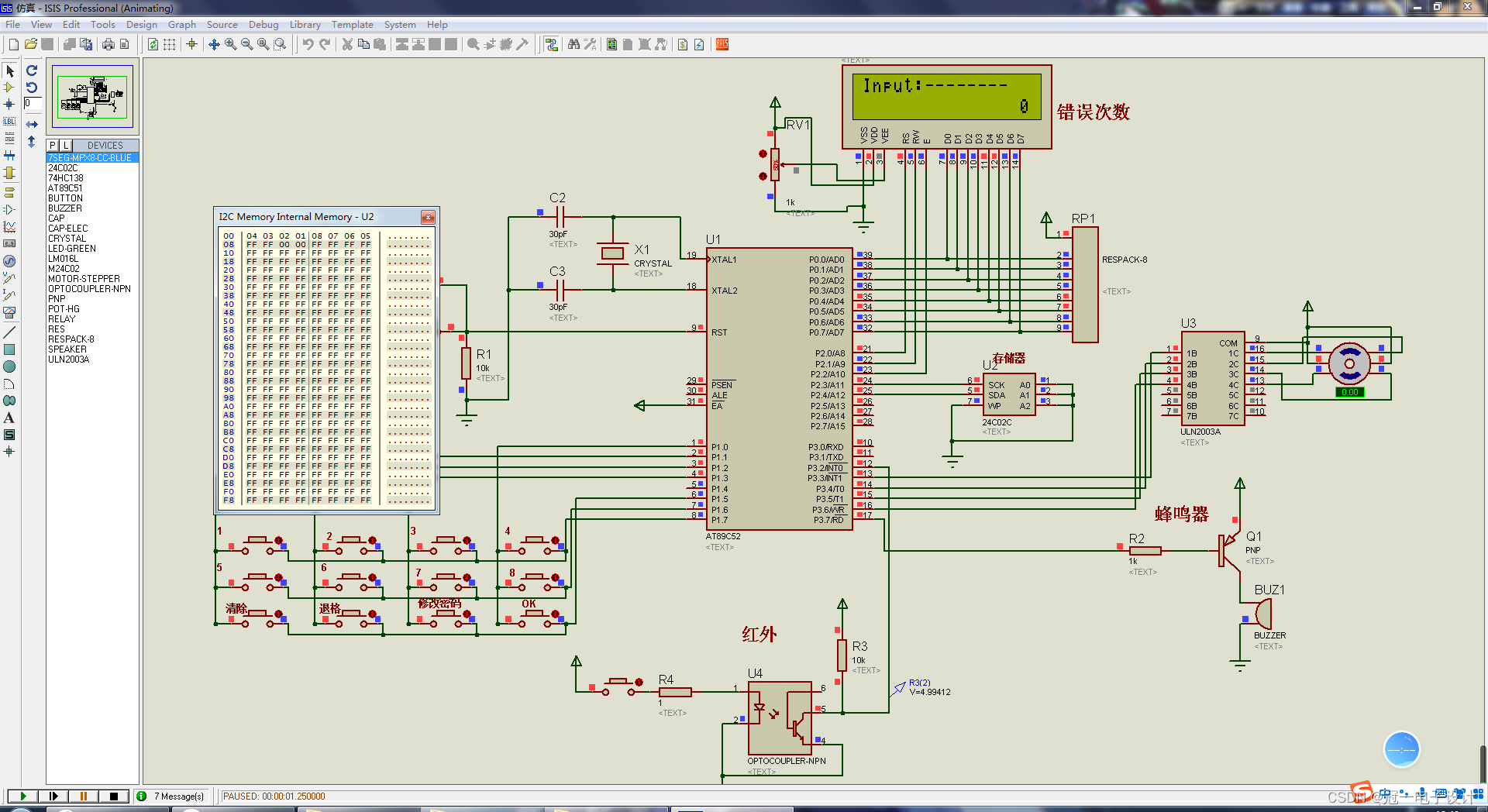Select the 2D graphics text tool

coord(9,418)
